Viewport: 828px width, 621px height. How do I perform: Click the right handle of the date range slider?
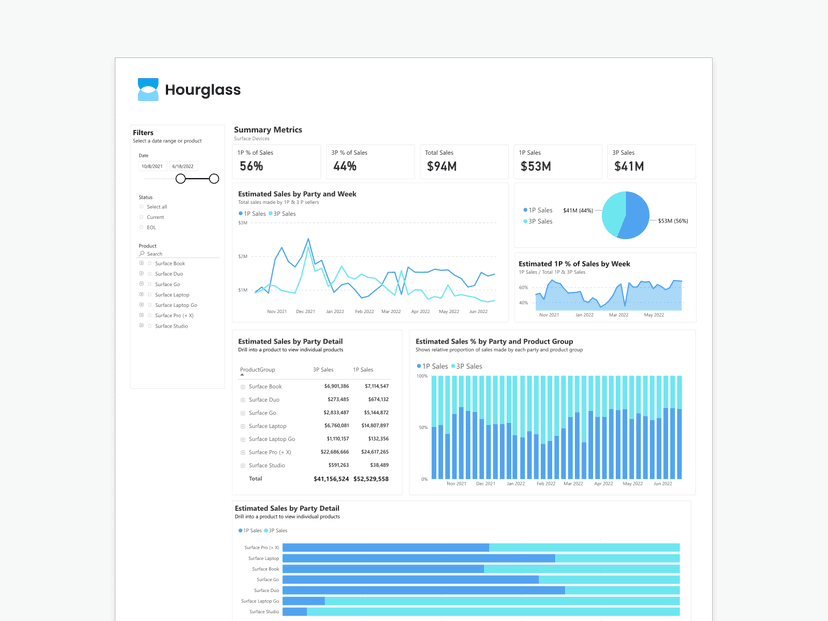[x=213, y=179]
